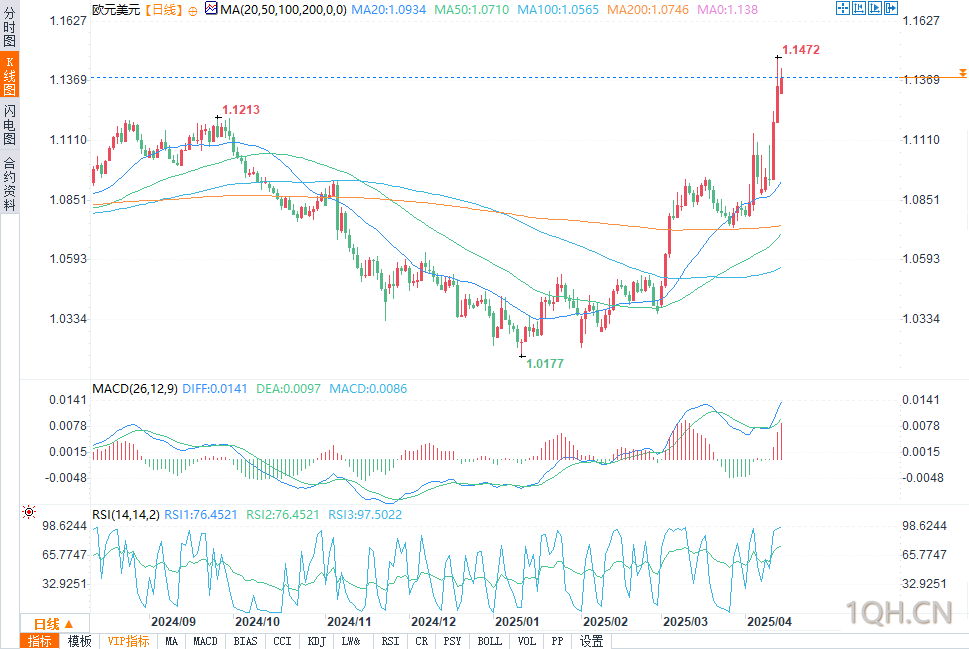Select the MACD indicator button
Image resolution: width=969 pixels, height=649 pixels.
pyautogui.click(x=205, y=641)
